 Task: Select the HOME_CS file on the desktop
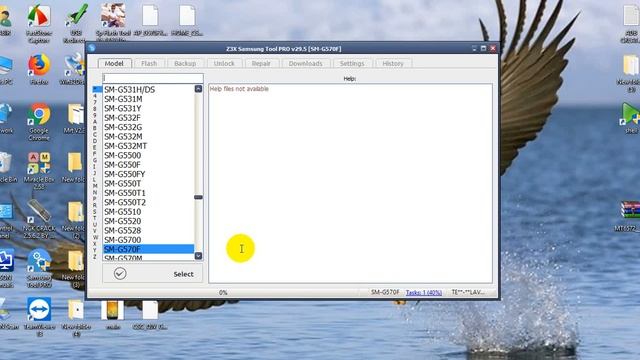(x=187, y=20)
